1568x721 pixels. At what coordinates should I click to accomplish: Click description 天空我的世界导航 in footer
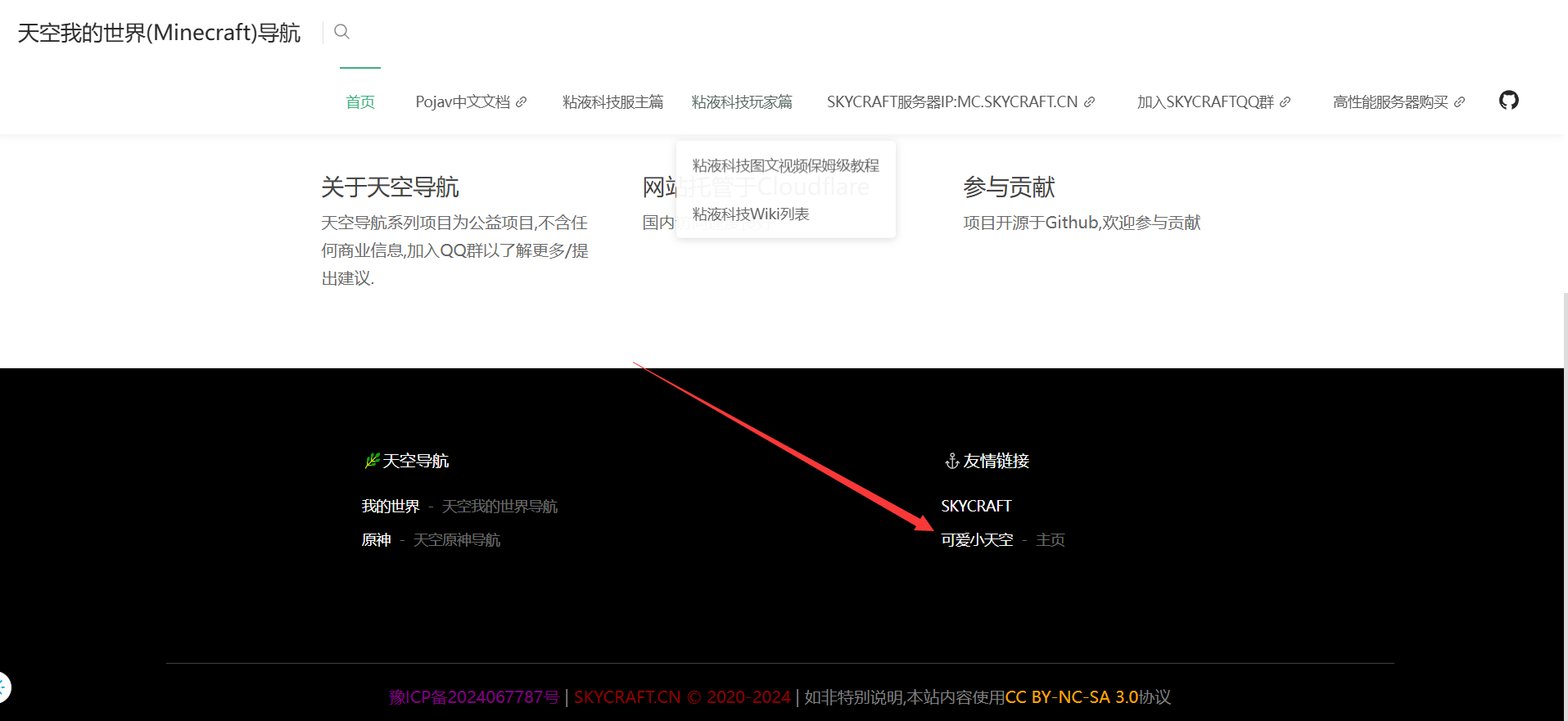click(499, 507)
